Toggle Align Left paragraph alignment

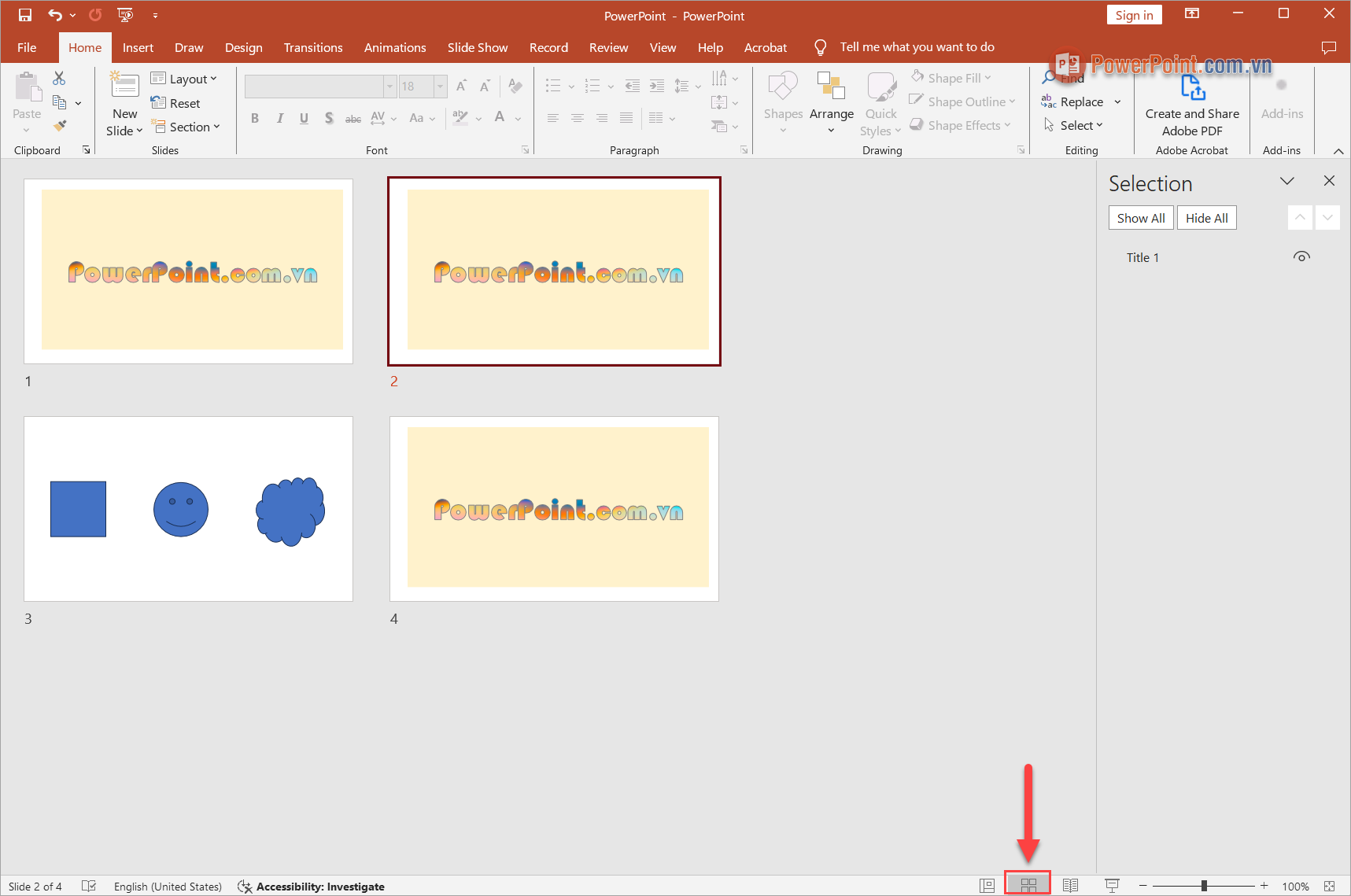[553, 118]
